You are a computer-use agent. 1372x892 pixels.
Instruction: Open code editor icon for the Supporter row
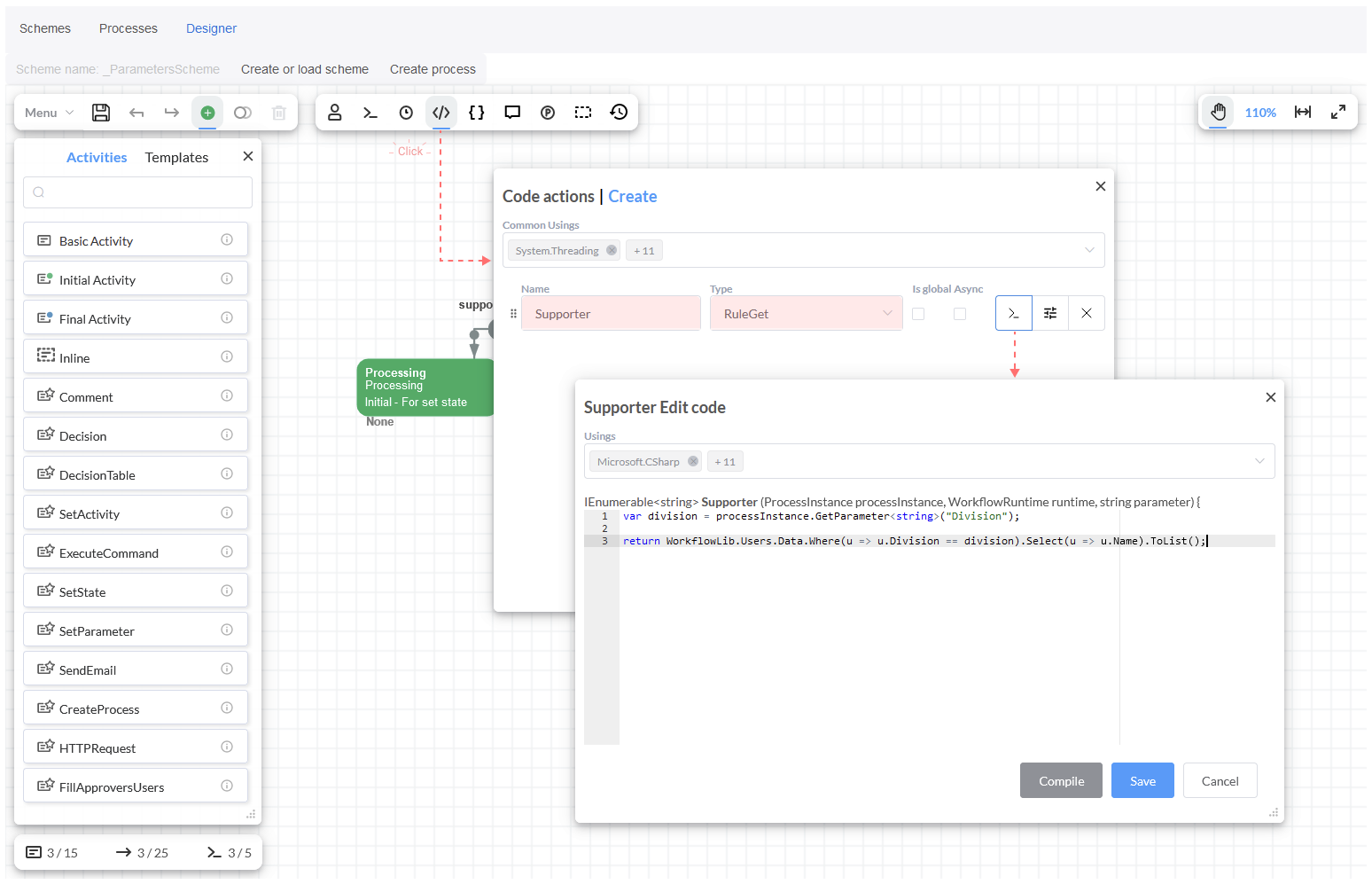click(x=1014, y=313)
